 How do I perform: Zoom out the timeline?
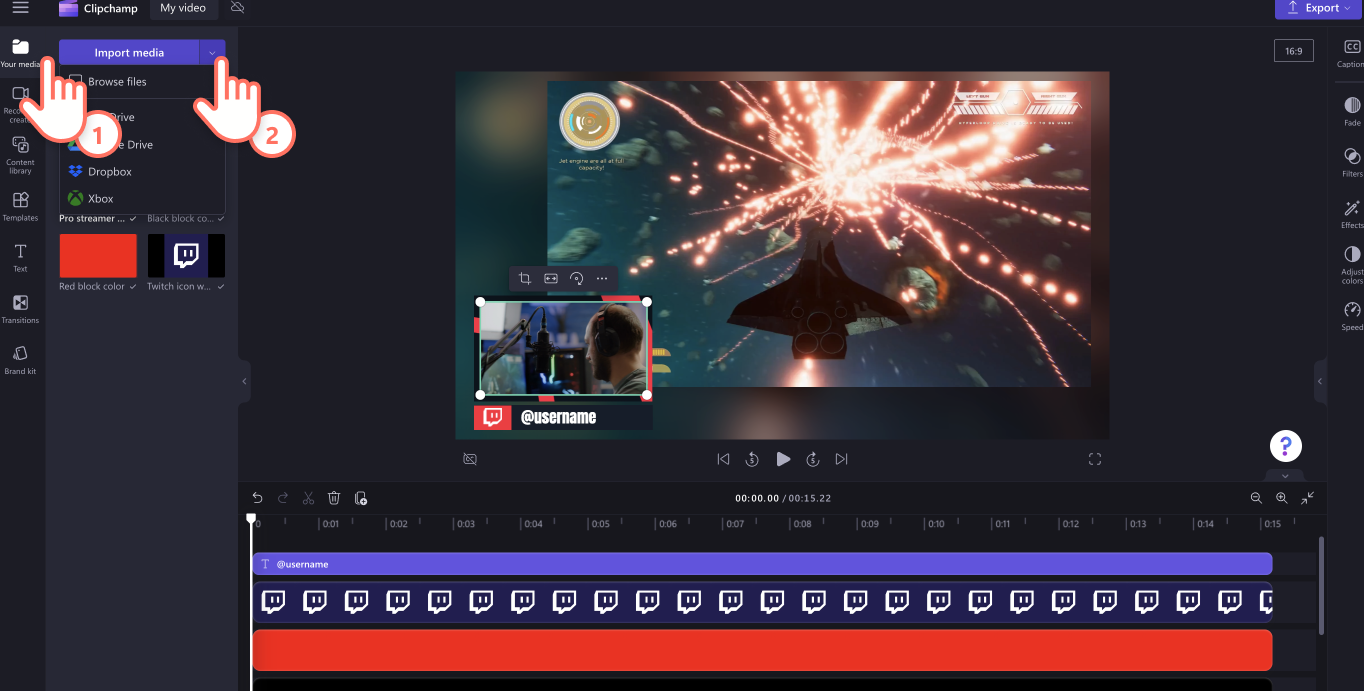(1257, 497)
